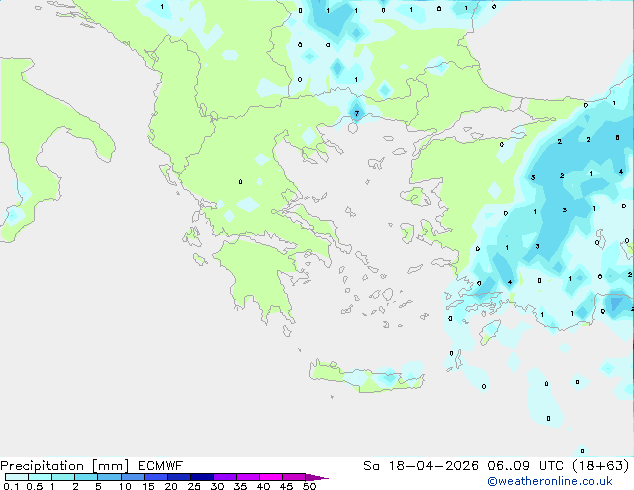Pick the 25–30 mm dark blue swatch
Image resolution: width=634 pixels, height=490 pixels.
202,477
